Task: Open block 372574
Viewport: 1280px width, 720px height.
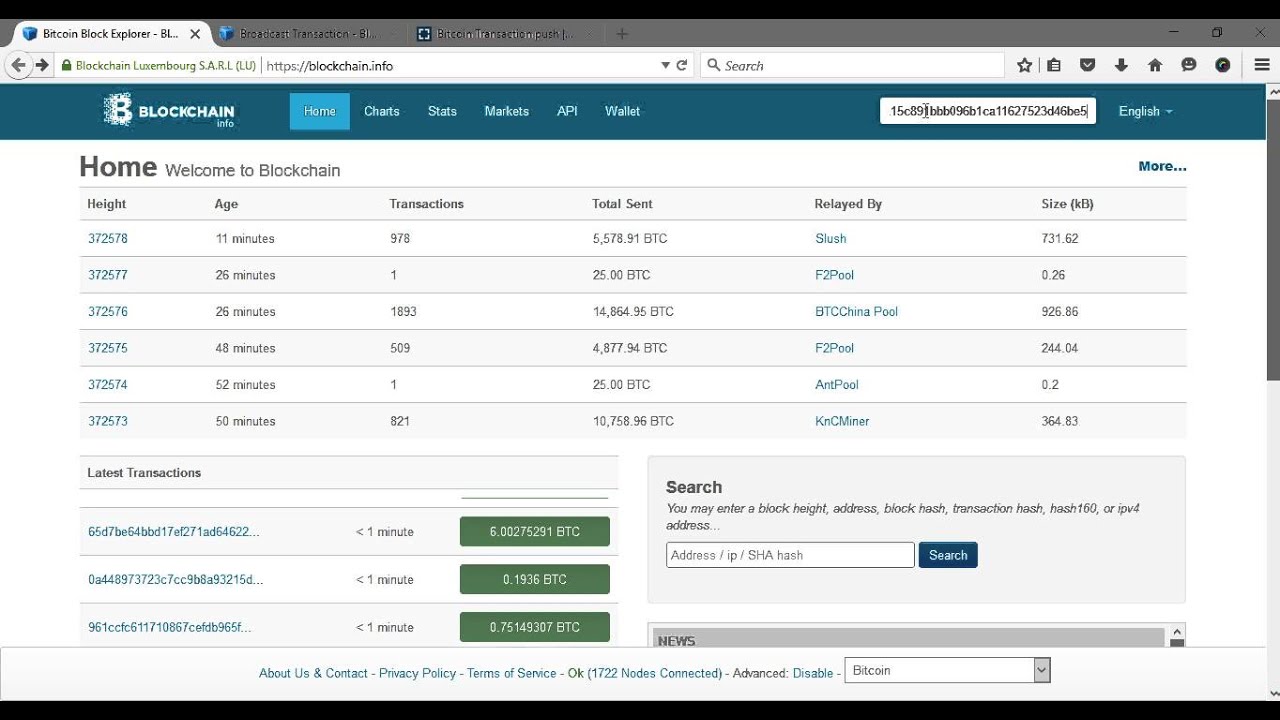Action: click(x=108, y=385)
